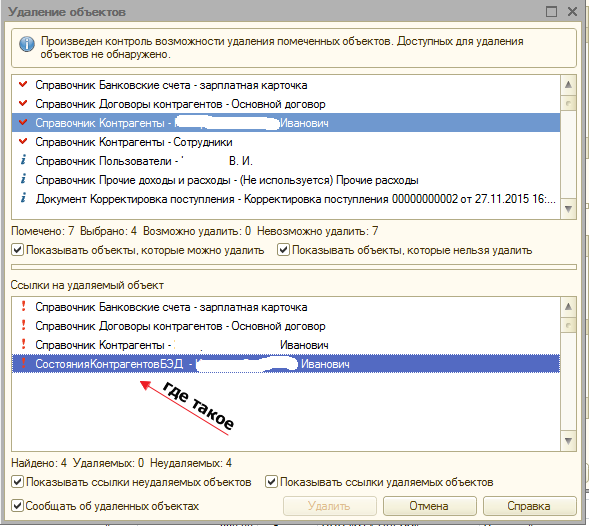This screenshot has height=526, width=589.
Task: Toggle Показывать объекты, которые можно удалить
Action: tap(17, 250)
